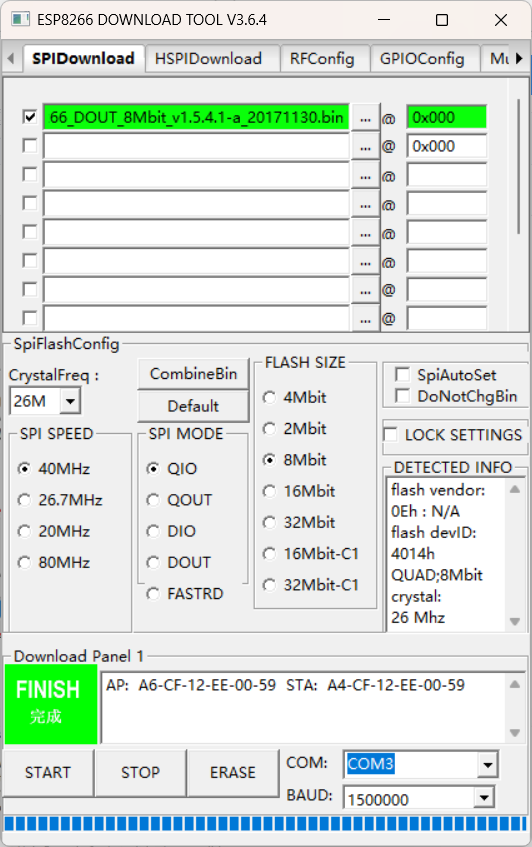
Task: Enable LOCK SETTINGS checkbox
Action: click(390, 434)
